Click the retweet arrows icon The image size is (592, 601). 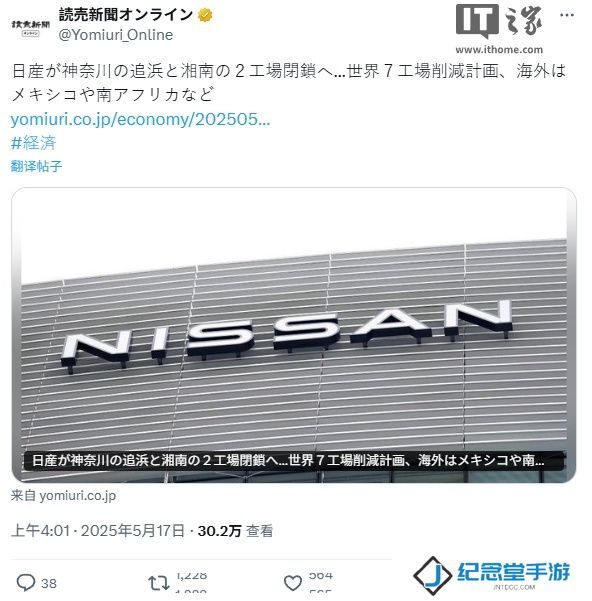159,583
